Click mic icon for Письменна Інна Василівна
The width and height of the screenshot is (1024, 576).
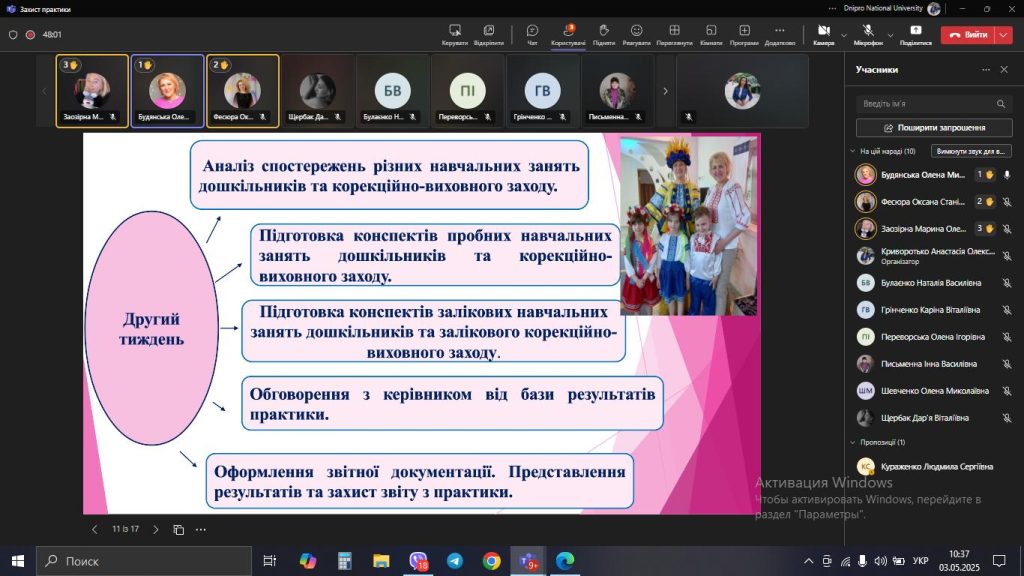click(1007, 364)
